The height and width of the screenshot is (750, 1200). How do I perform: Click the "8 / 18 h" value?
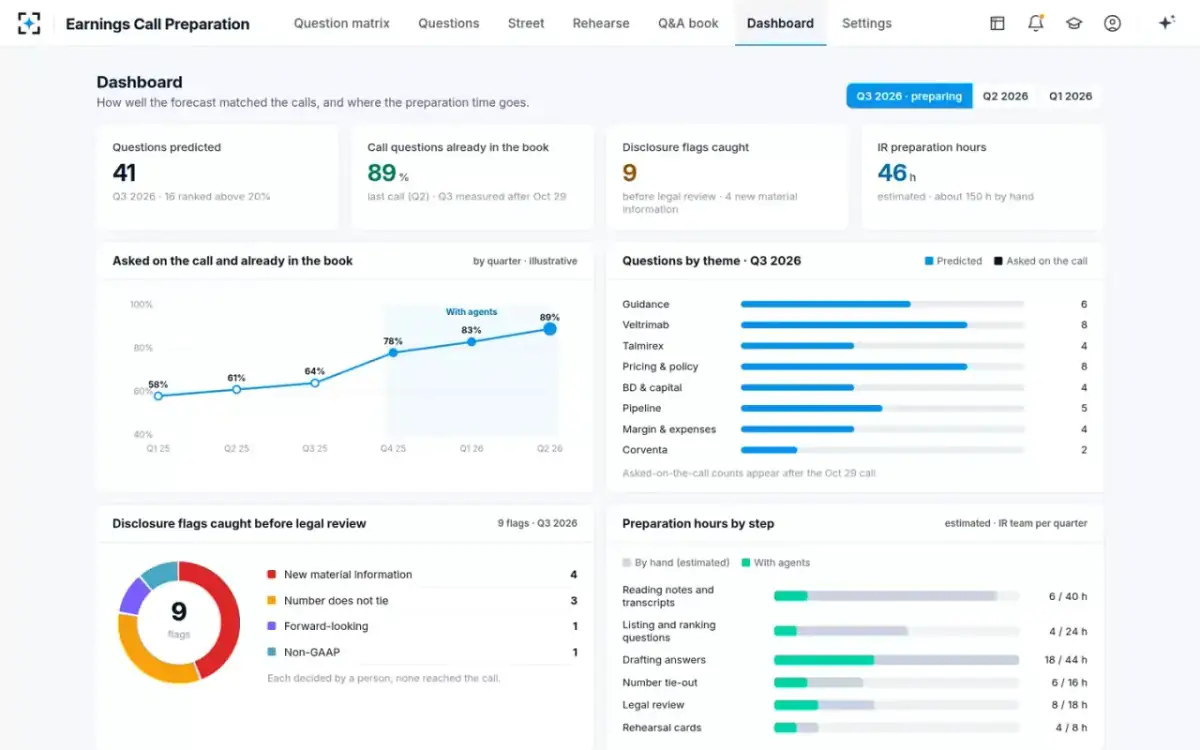(x=1068, y=705)
